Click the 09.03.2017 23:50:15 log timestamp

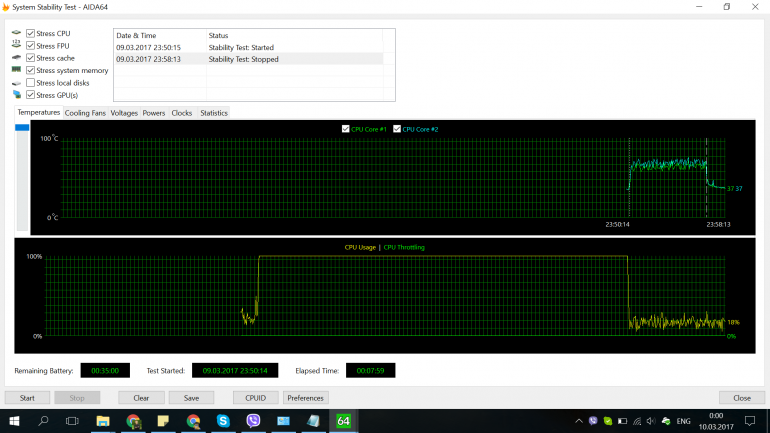(x=148, y=47)
